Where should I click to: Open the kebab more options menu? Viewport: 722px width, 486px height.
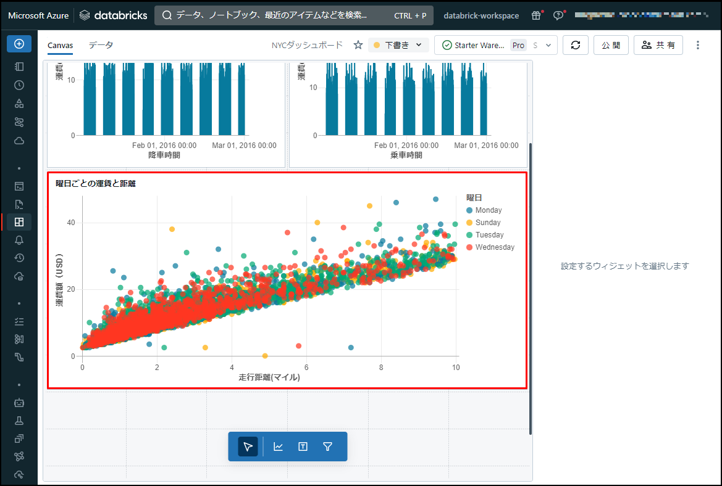[698, 45]
